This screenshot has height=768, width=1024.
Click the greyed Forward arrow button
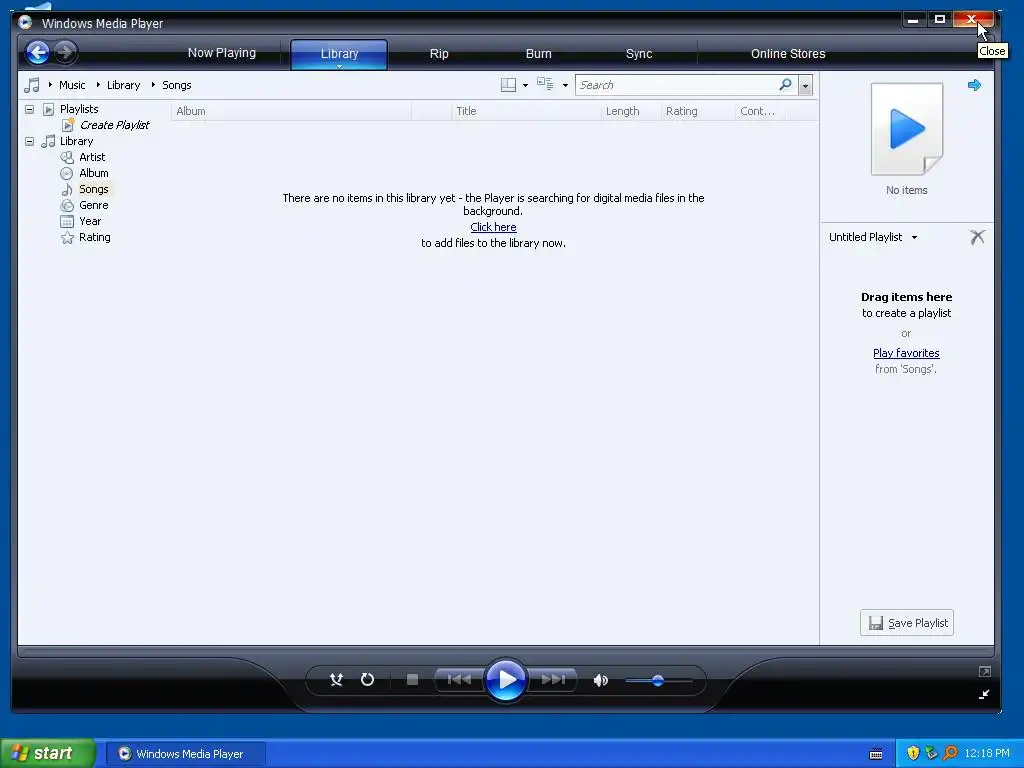click(65, 52)
